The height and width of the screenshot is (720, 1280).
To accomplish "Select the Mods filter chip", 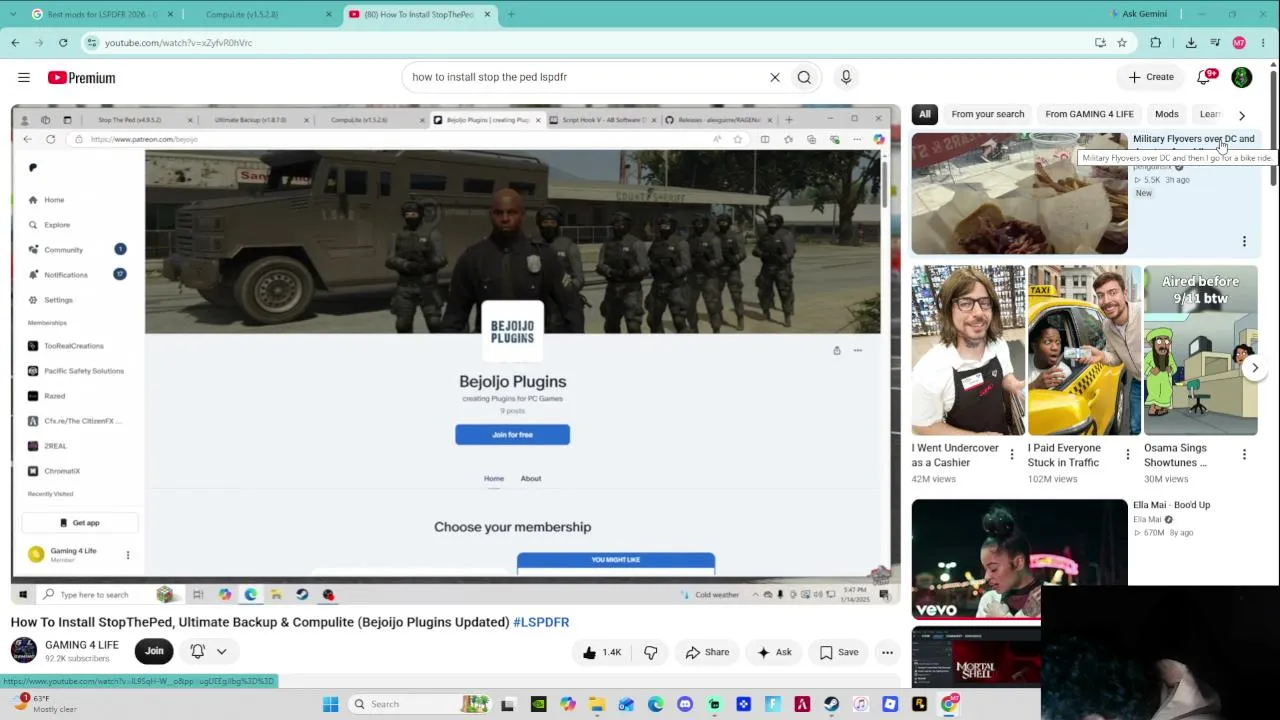I will (x=1167, y=114).
